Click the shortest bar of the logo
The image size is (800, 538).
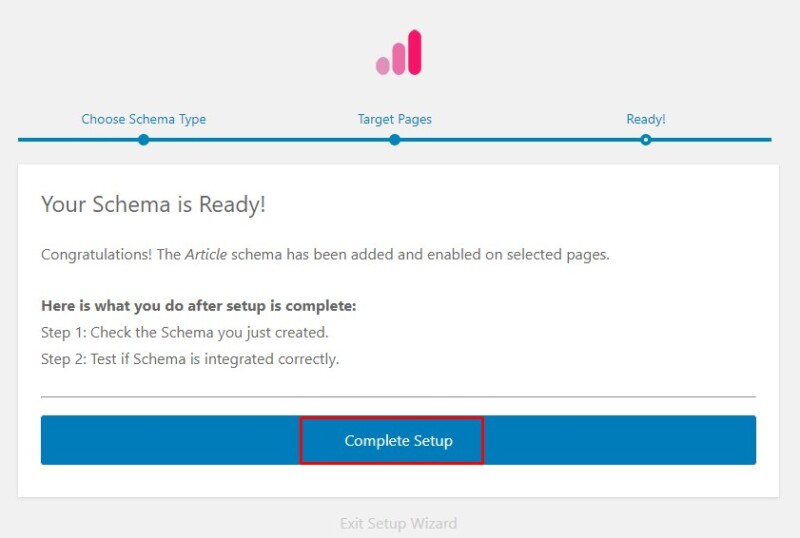coord(382,65)
